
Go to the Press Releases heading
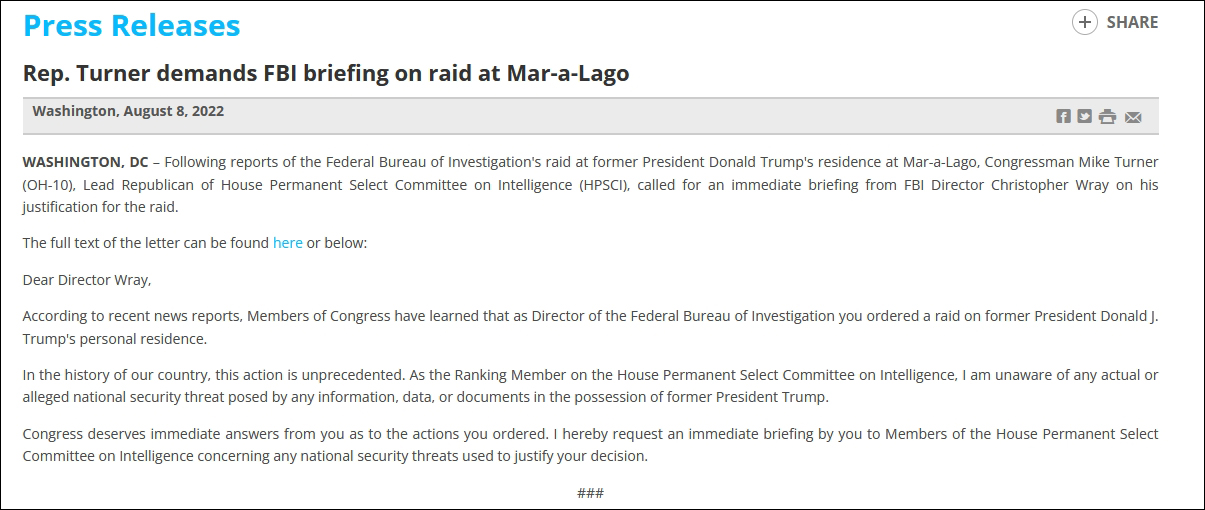[x=132, y=25]
